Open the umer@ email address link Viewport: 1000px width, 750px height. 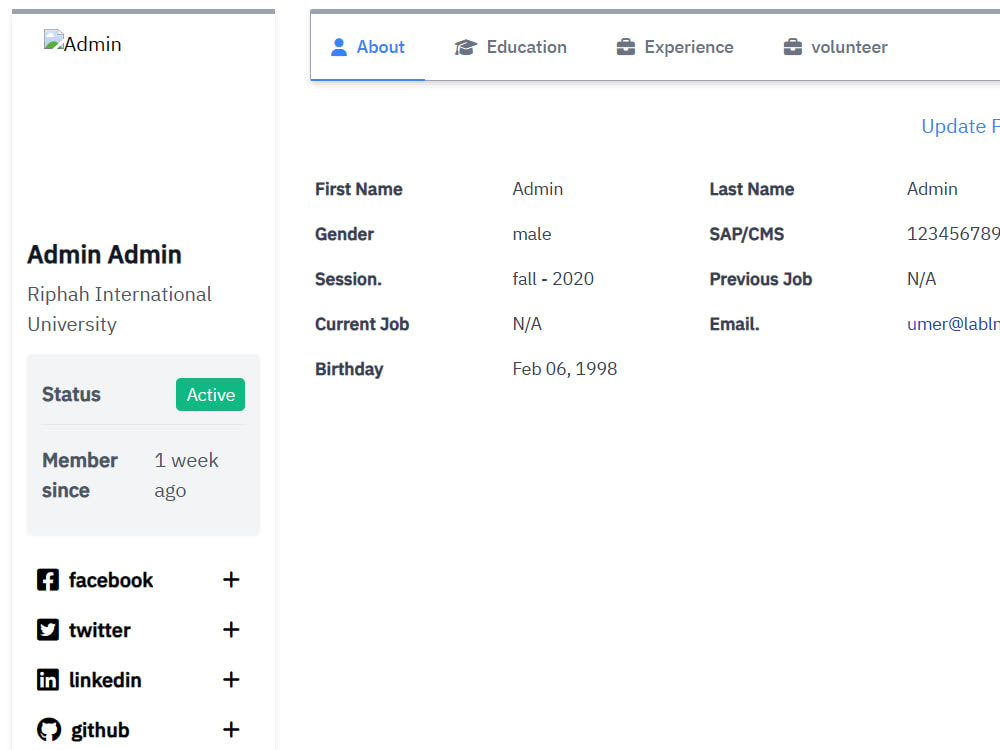pos(953,324)
